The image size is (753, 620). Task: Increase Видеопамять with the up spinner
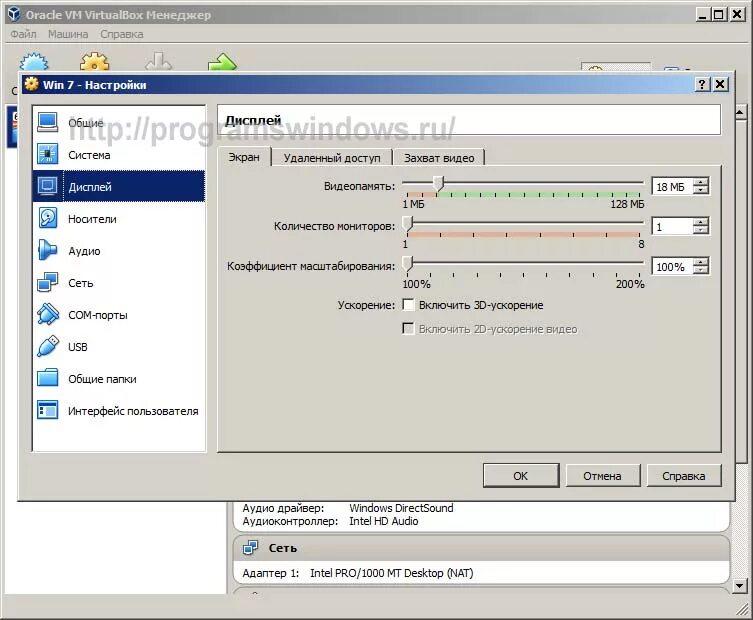pos(701,182)
